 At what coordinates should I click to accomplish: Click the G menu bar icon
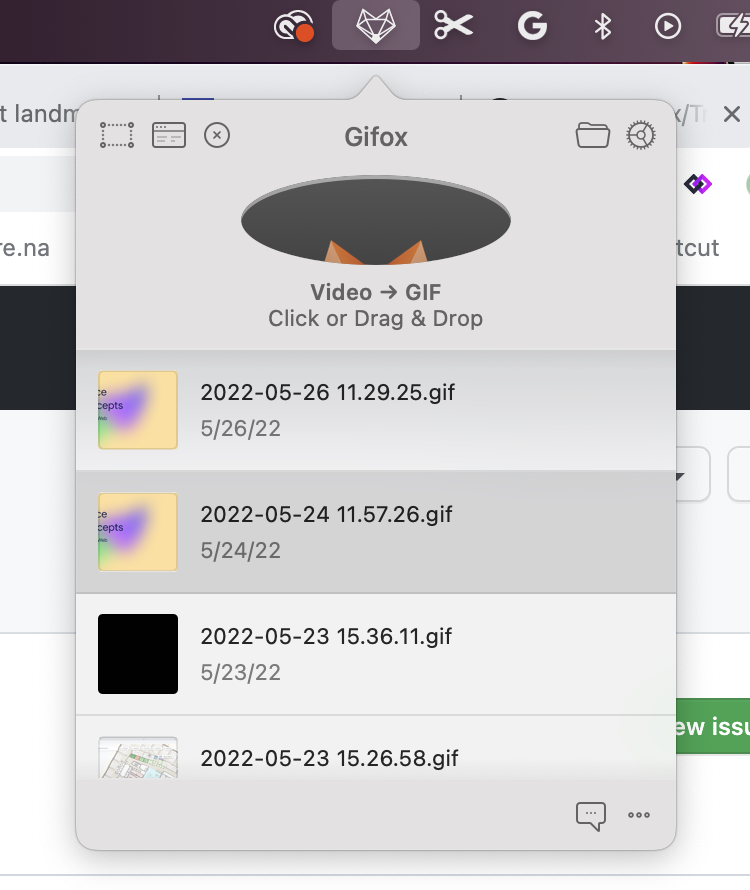(x=532, y=26)
